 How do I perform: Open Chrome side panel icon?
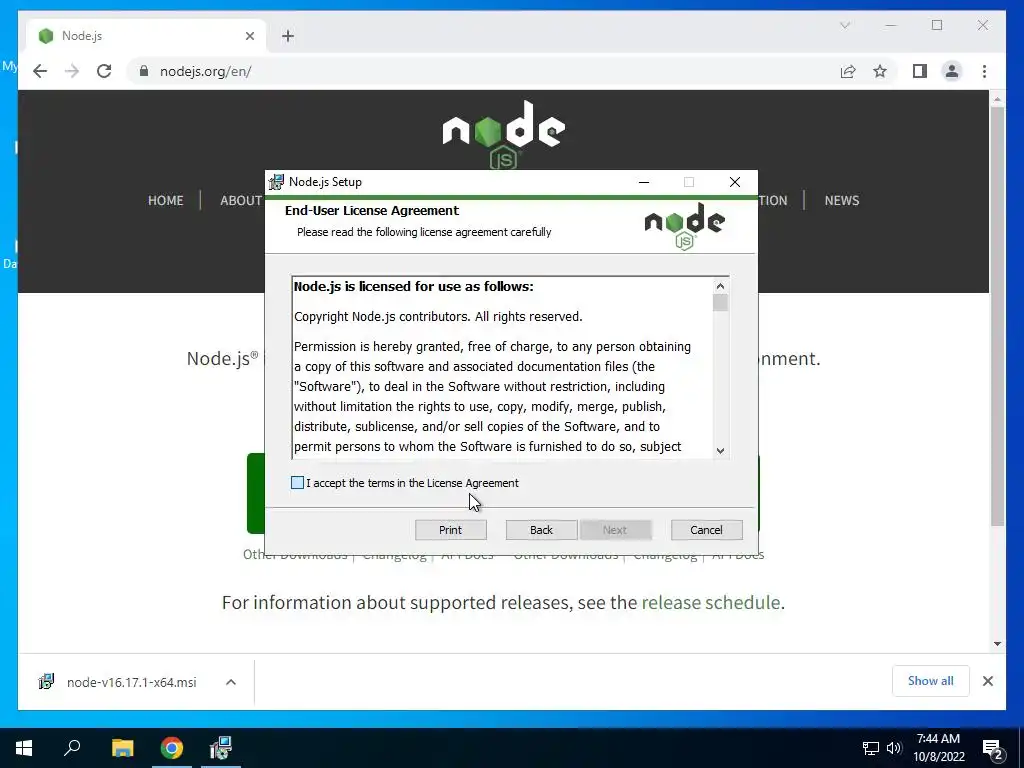pyautogui.click(x=920, y=71)
